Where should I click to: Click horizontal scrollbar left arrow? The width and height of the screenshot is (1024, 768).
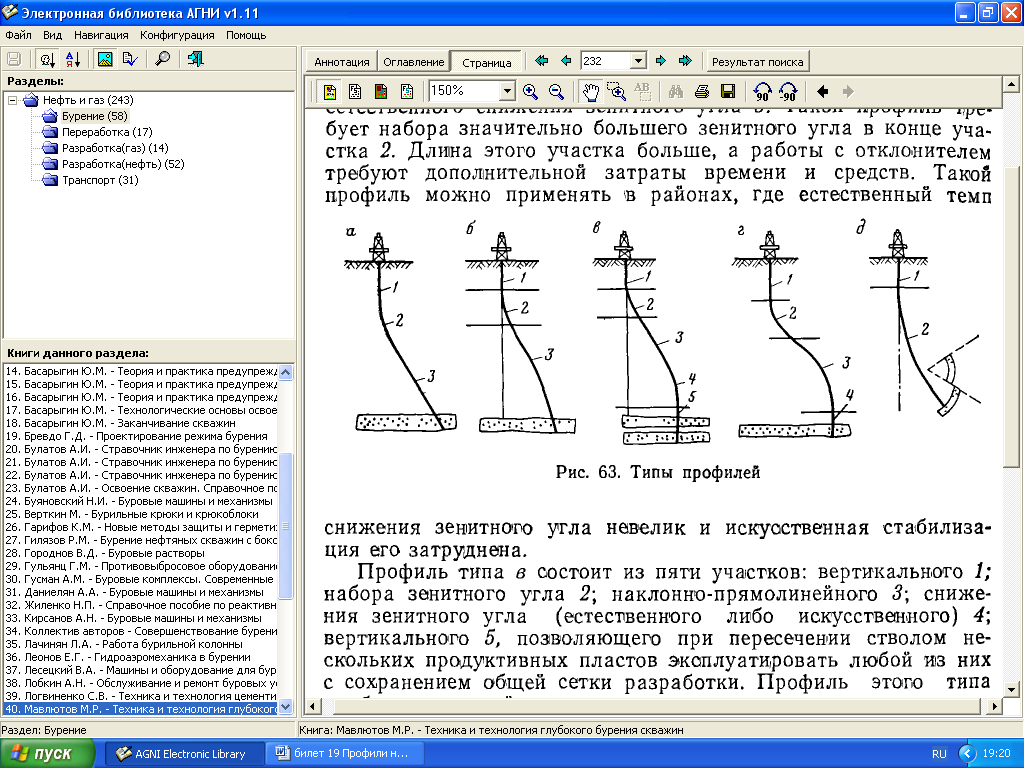313,706
